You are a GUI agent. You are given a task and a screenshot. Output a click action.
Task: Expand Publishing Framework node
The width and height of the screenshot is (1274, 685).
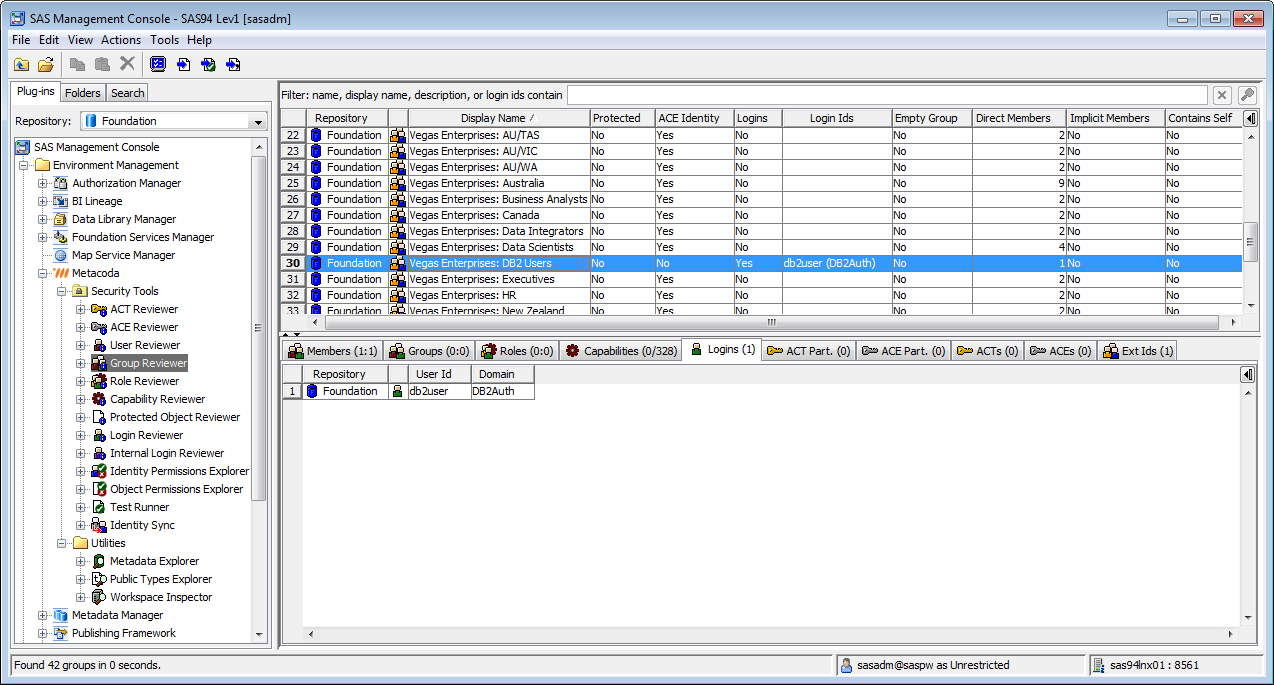pos(42,633)
